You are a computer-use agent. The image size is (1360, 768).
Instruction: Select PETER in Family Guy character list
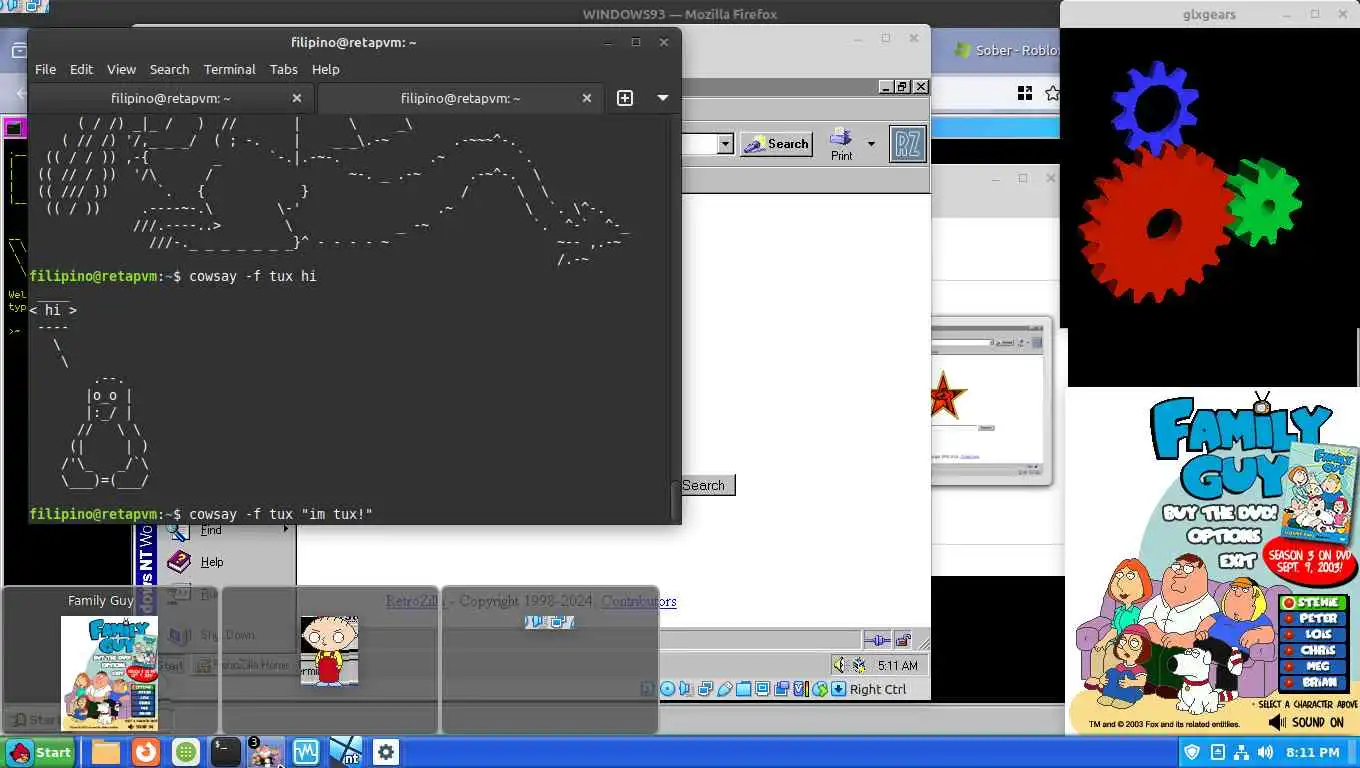pyautogui.click(x=1315, y=619)
